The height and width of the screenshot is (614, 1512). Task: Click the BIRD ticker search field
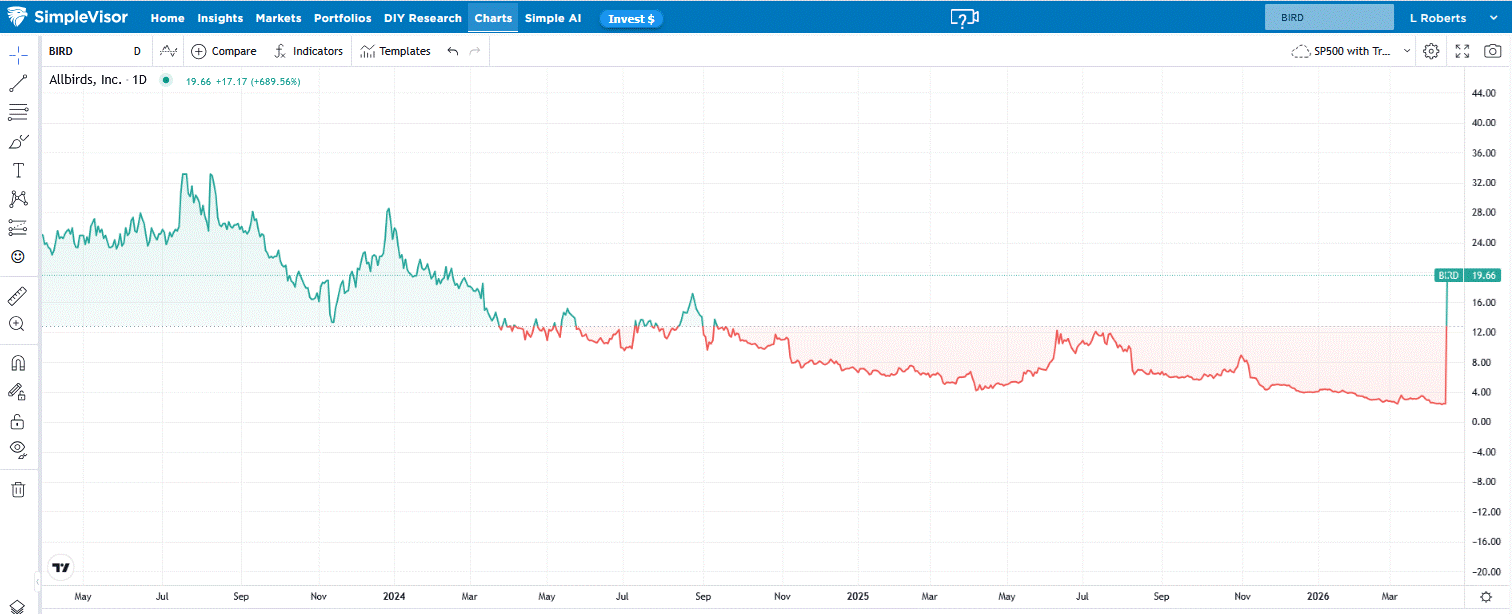pyautogui.click(x=1328, y=18)
